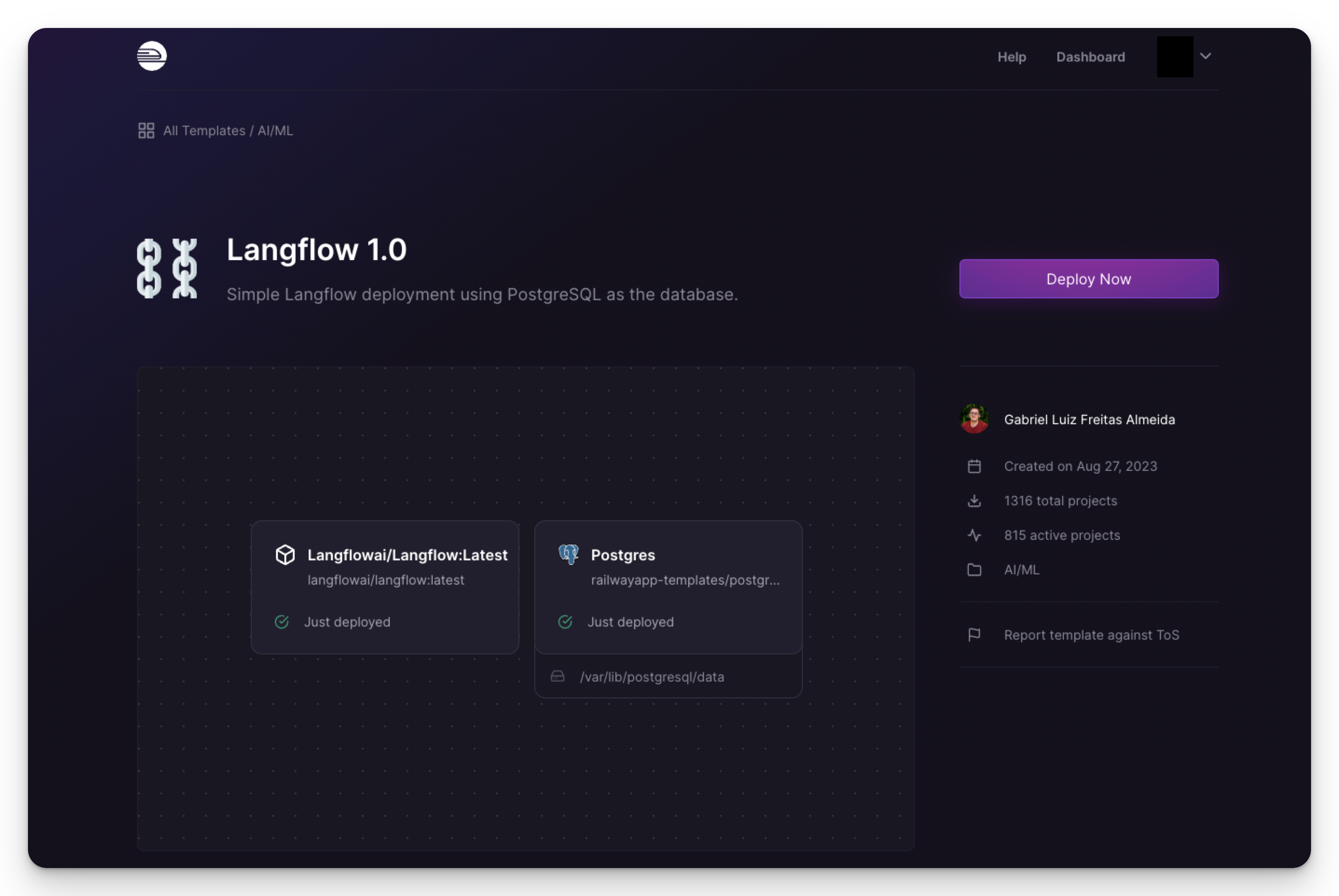The width and height of the screenshot is (1339, 896).
Task: Open the user avatar menu
Action: pyautogui.click(x=1175, y=56)
